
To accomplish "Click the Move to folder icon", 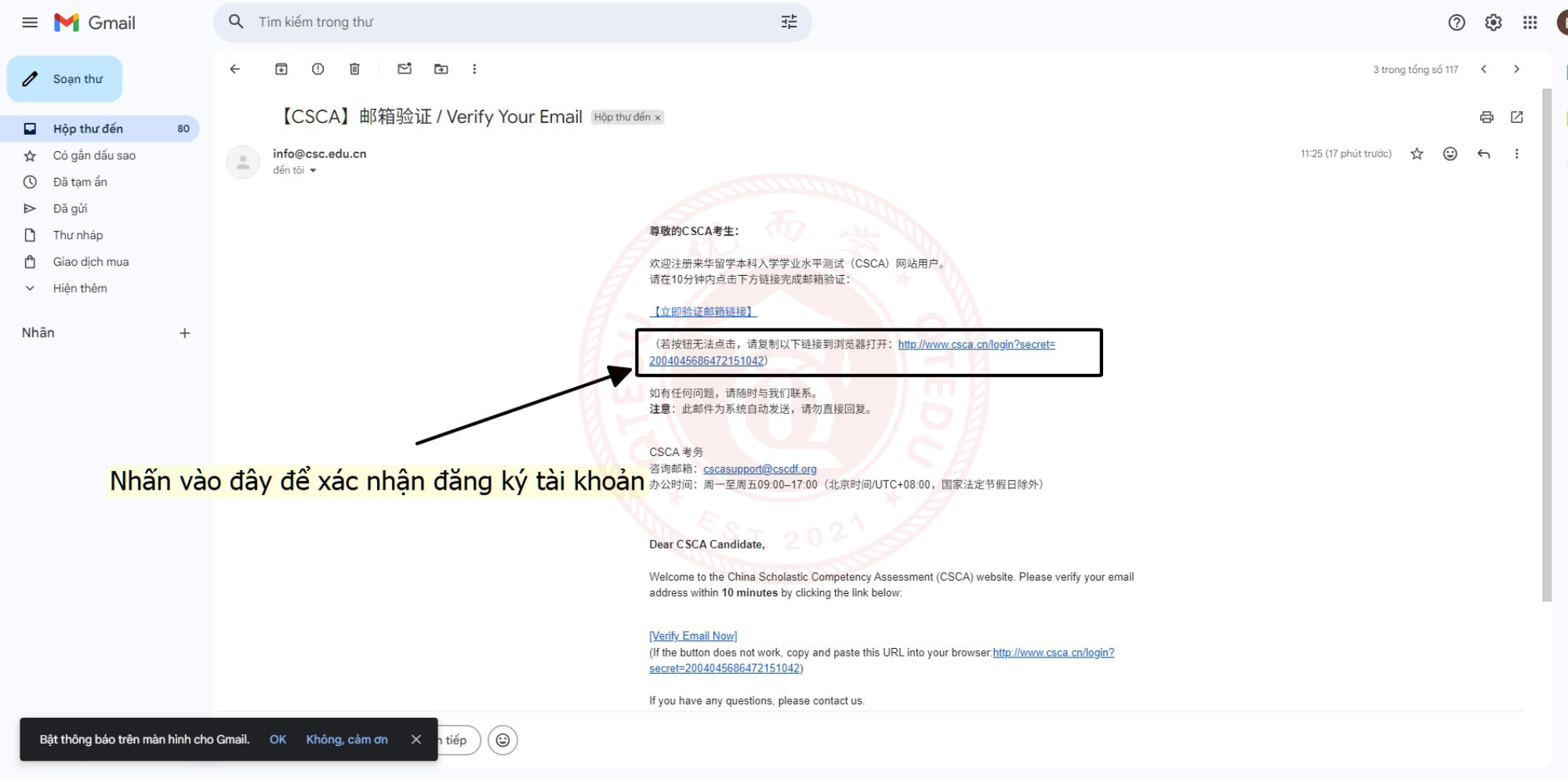I will pyautogui.click(x=441, y=69).
